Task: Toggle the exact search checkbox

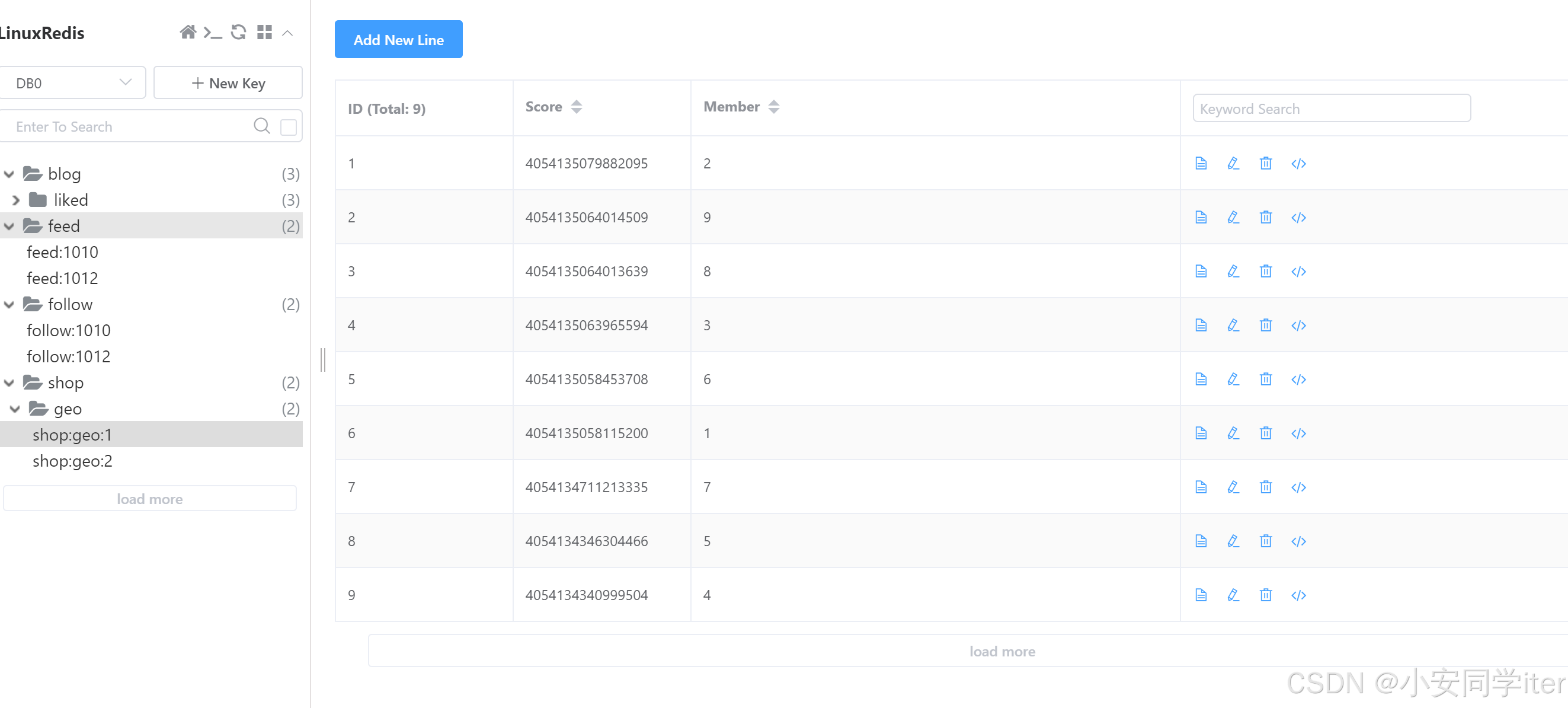Action: click(289, 127)
